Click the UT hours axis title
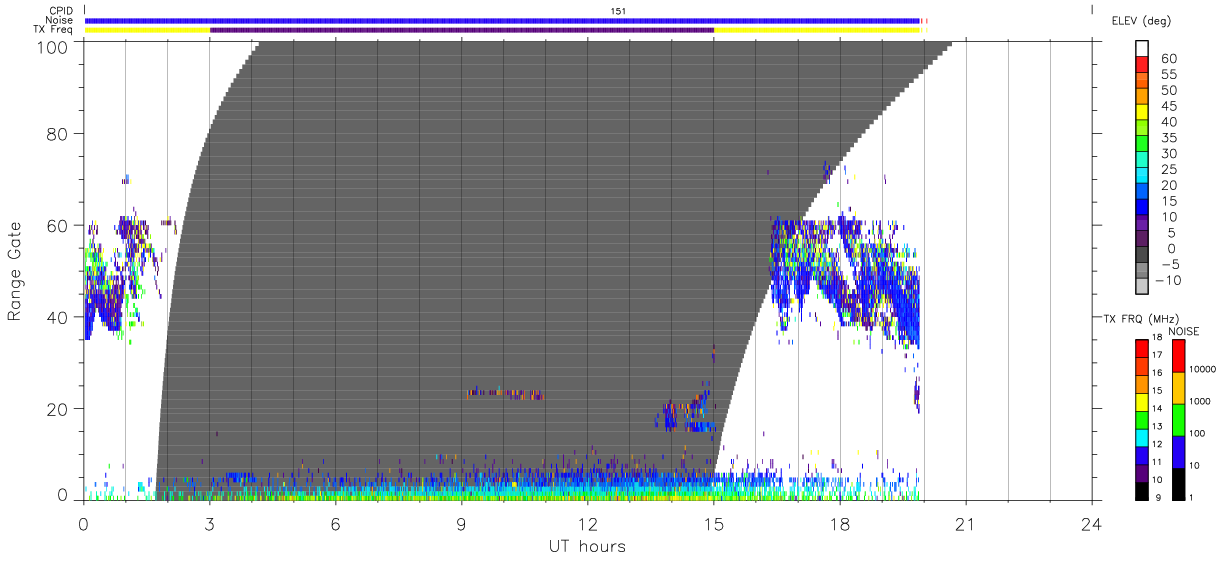Viewport: 1228px width, 567px height. tap(586, 546)
